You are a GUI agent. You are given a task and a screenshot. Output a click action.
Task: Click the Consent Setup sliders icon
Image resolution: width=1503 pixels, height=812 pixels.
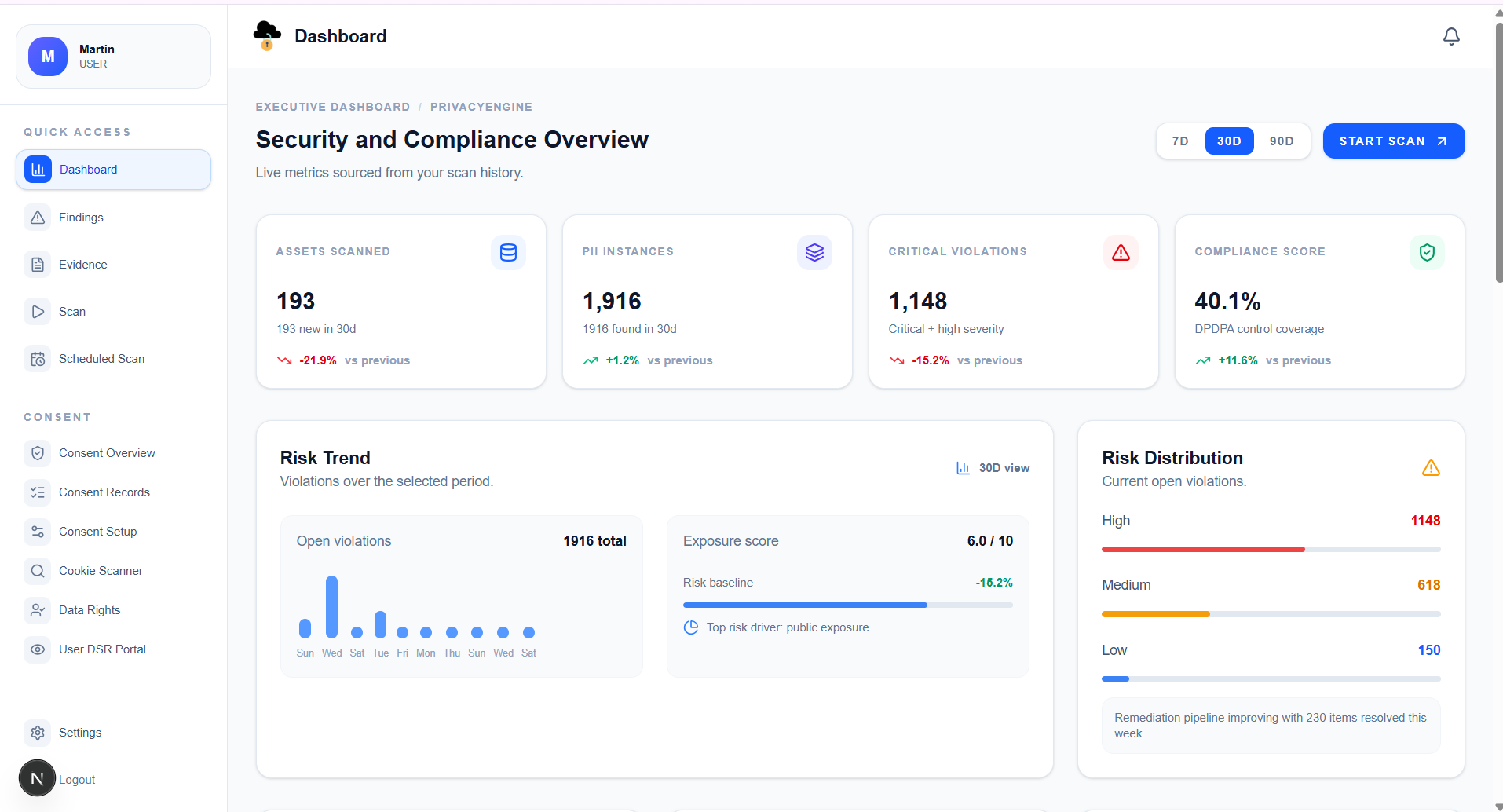click(38, 532)
